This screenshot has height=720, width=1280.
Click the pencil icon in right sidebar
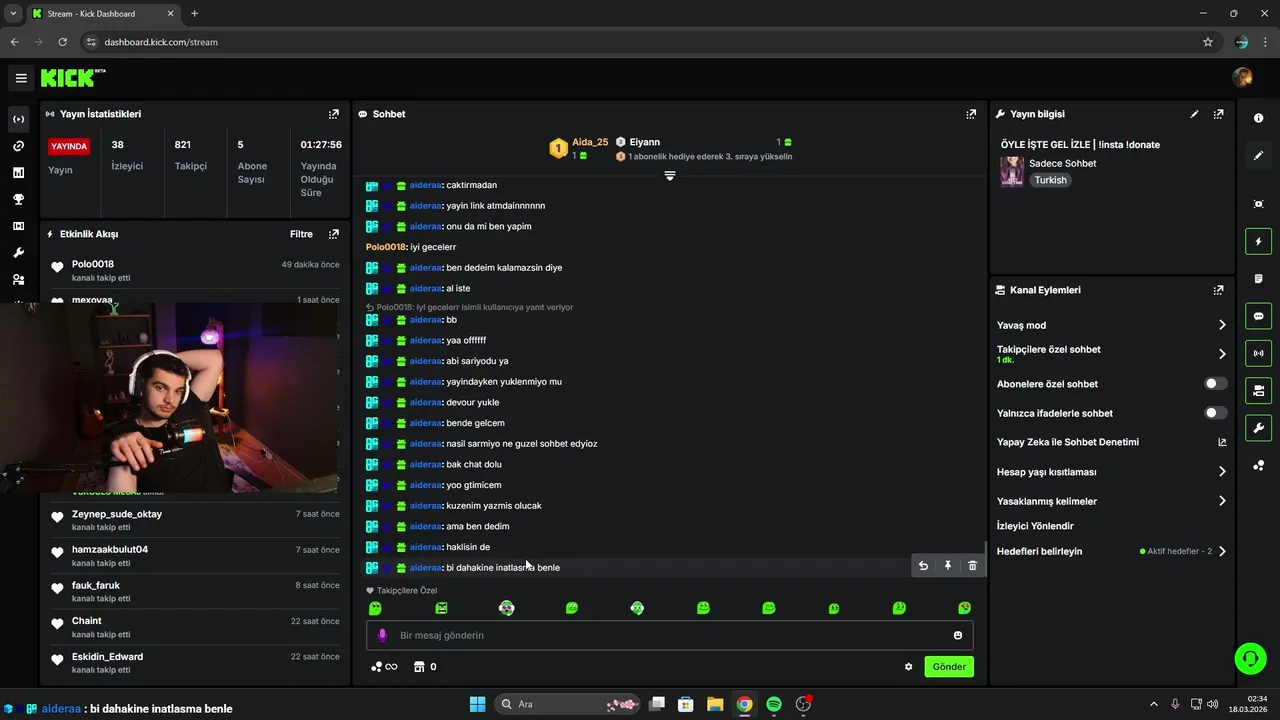1258,155
